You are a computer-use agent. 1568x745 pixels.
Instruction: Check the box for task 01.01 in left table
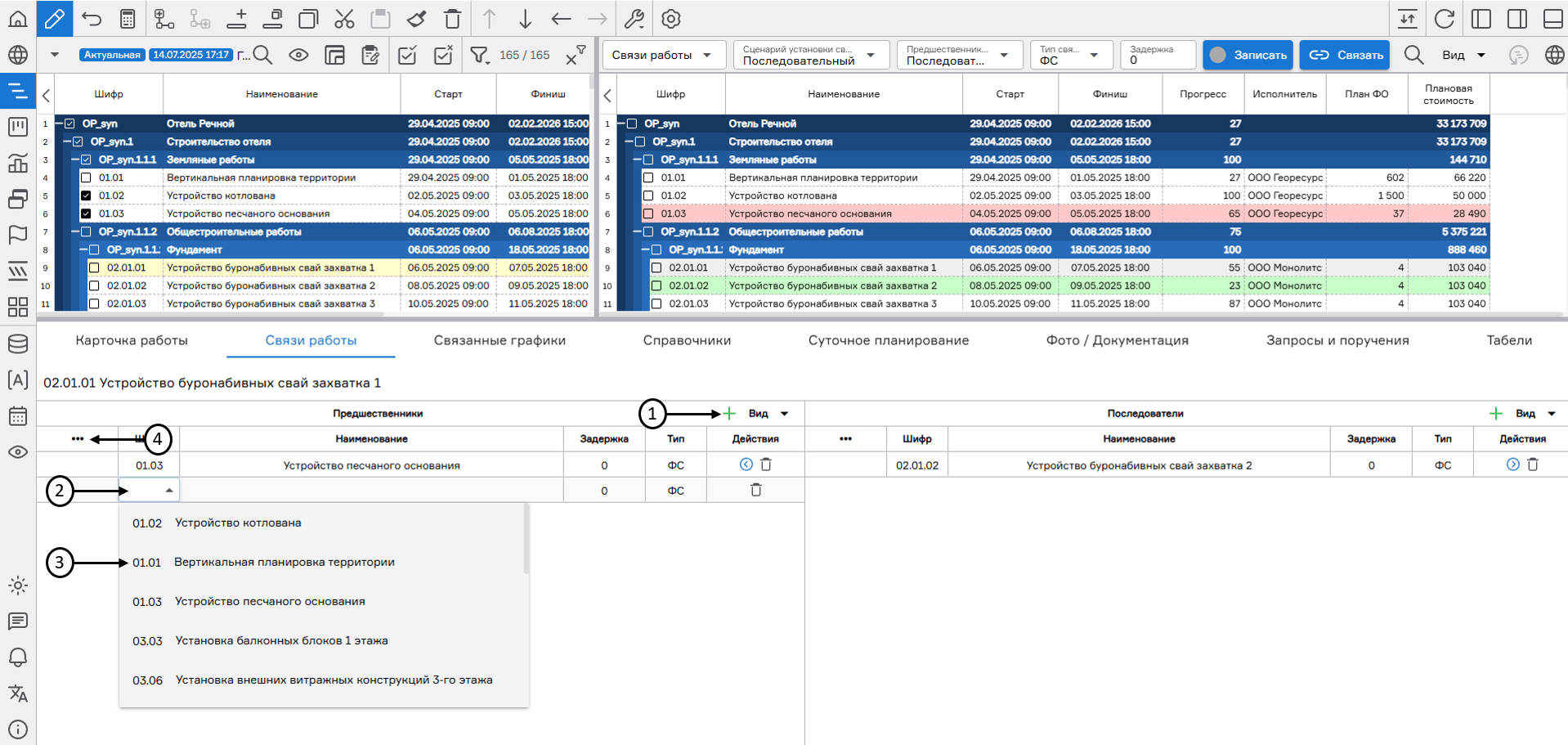(x=86, y=178)
